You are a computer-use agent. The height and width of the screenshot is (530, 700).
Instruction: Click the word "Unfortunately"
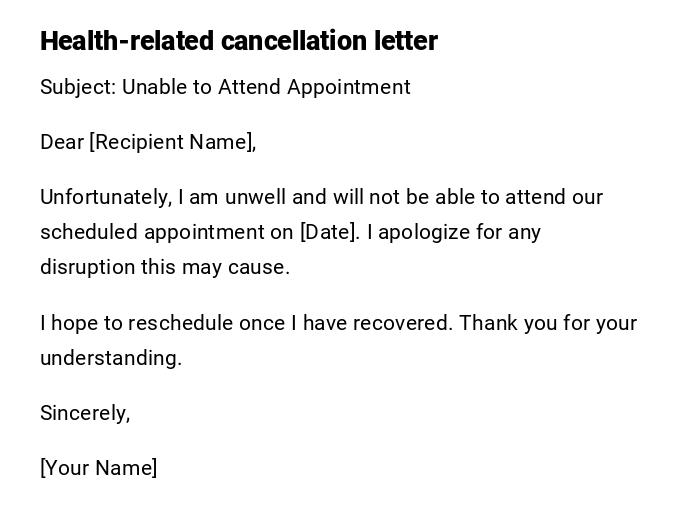[x=105, y=197]
